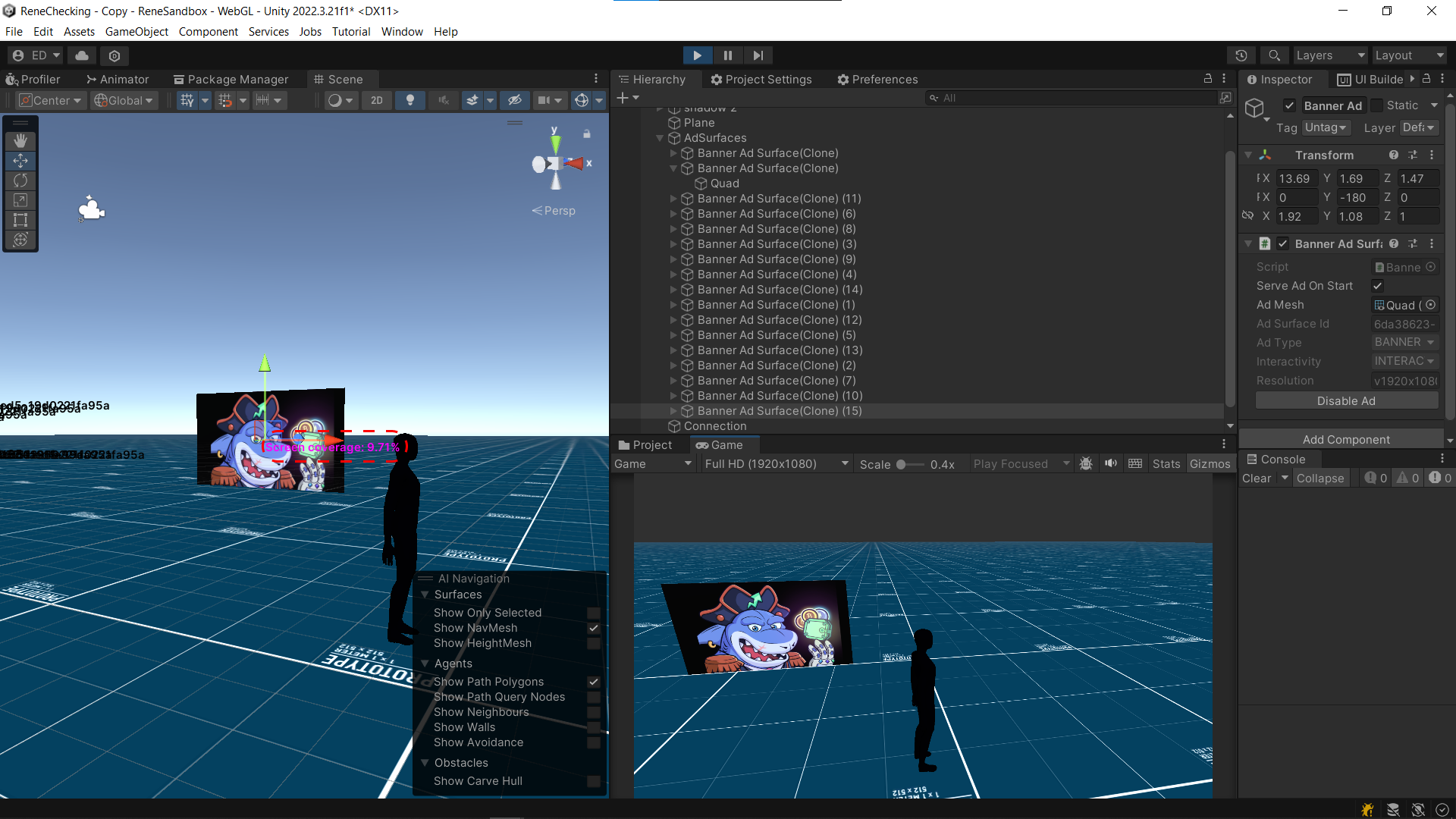This screenshot has width=1456, height=819.
Task: Open the Layout dropdown
Action: pyautogui.click(x=1410, y=55)
